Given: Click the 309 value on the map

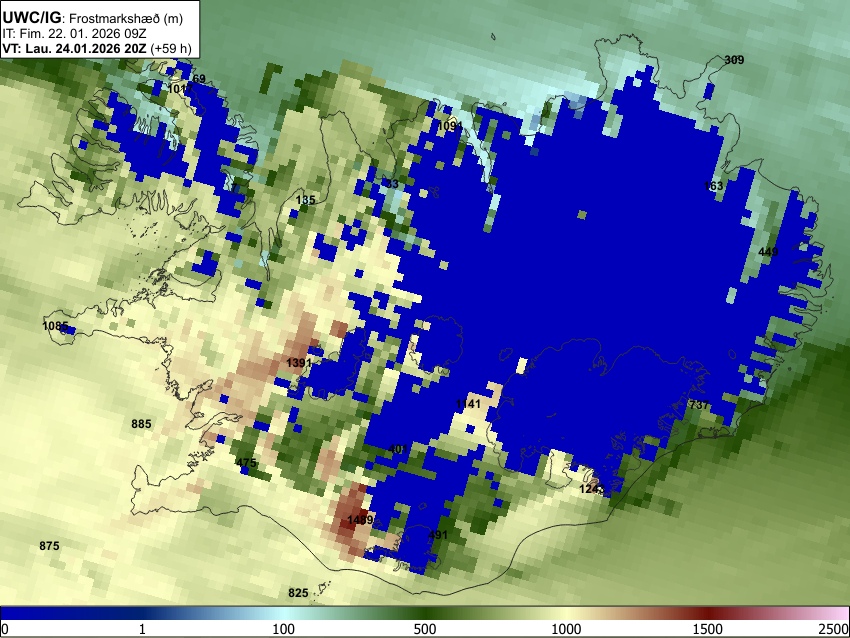Looking at the screenshot, I should [x=735, y=60].
